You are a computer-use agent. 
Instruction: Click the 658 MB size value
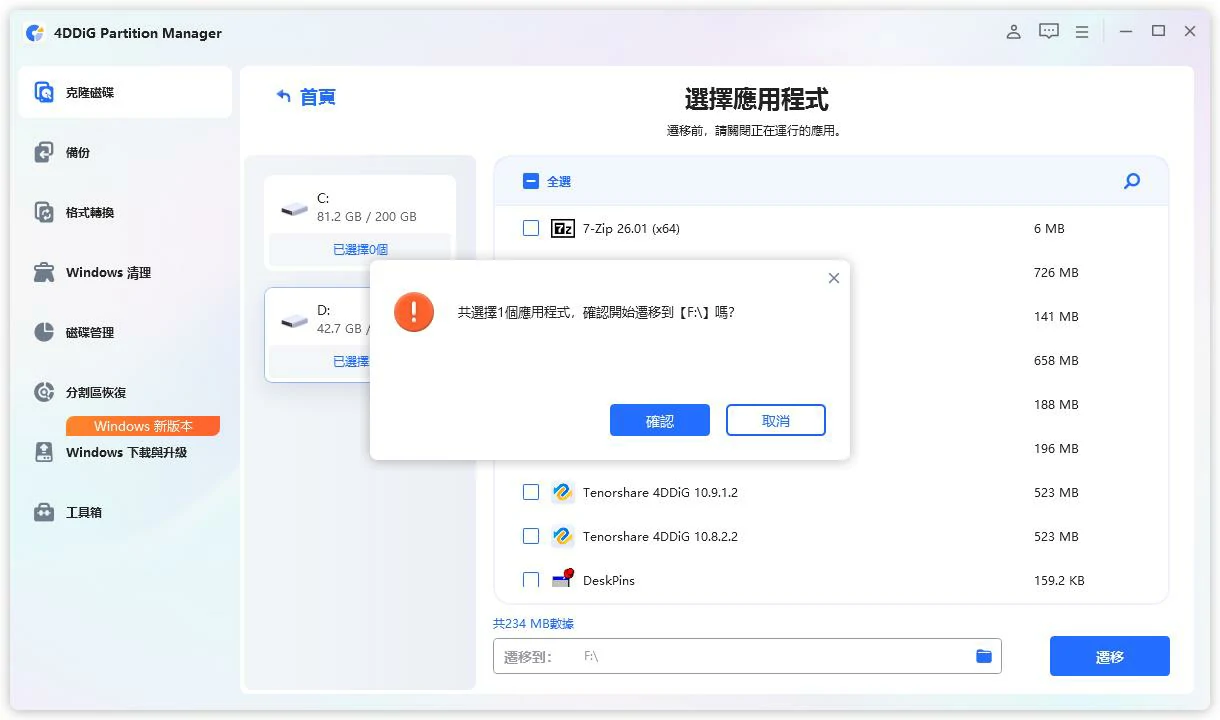1056,360
